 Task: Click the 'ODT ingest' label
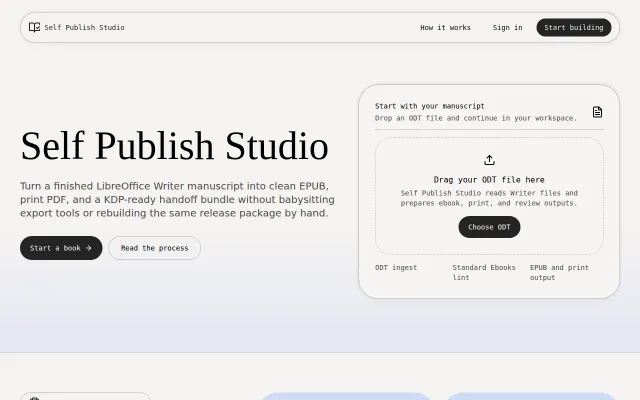pos(396,267)
